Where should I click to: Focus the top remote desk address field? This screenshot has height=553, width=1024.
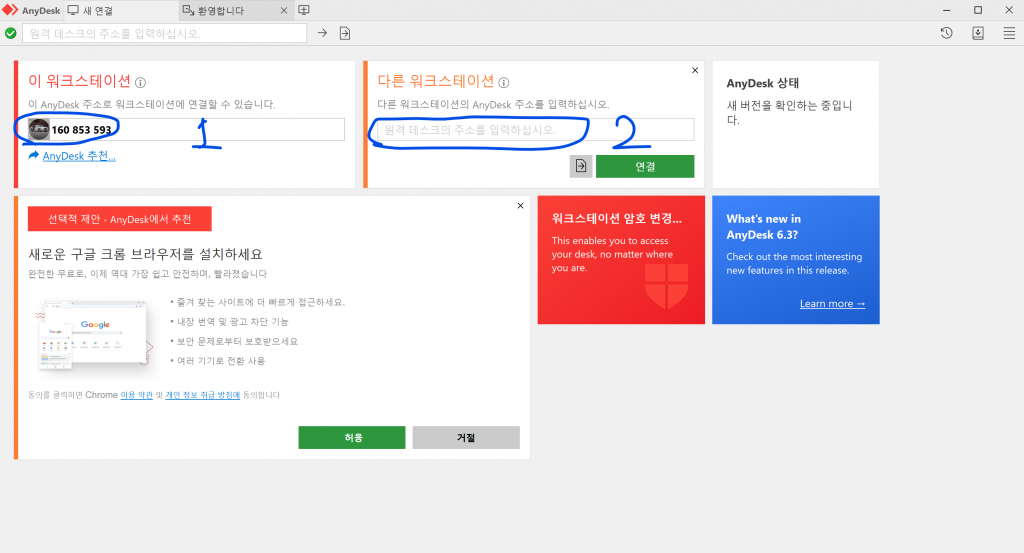(165, 33)
